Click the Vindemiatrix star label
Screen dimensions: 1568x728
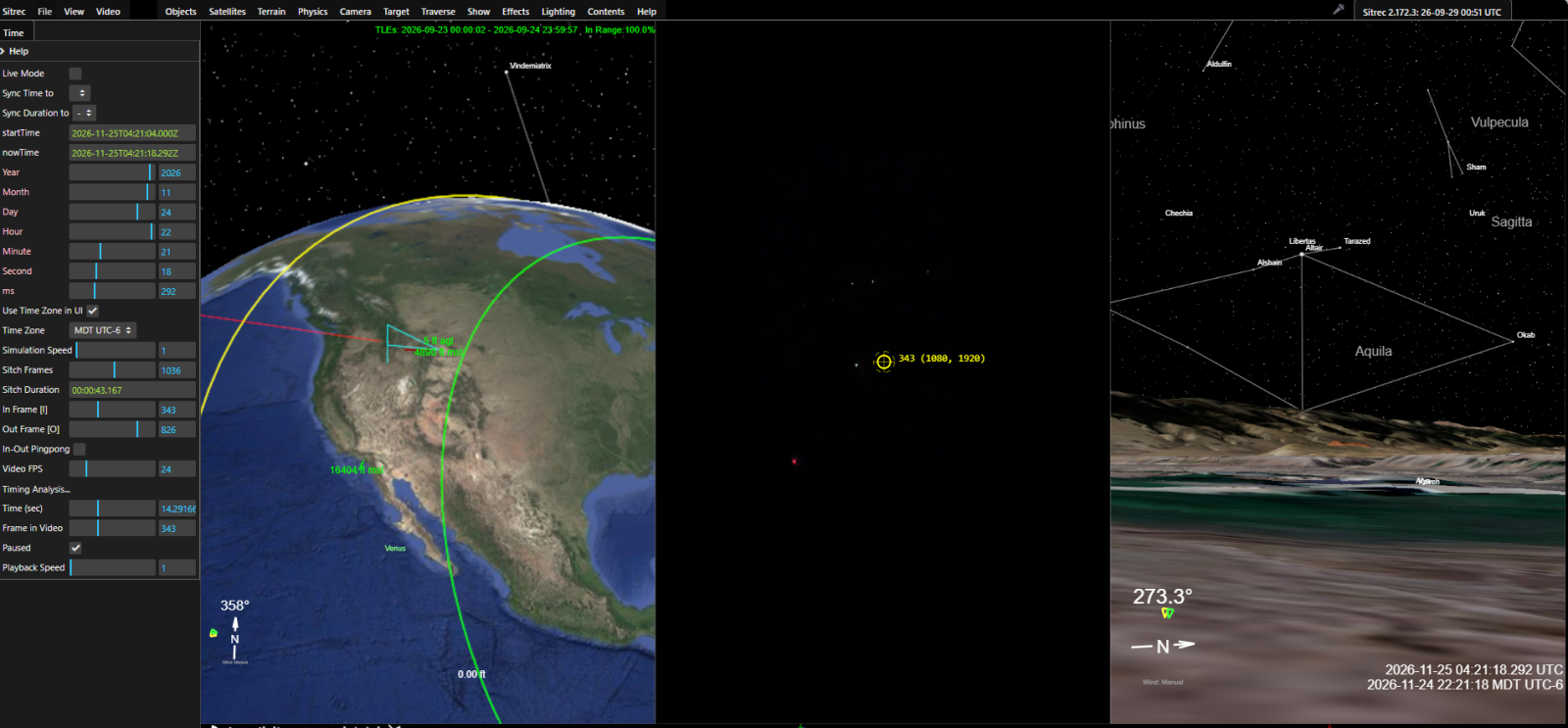click(x=530, y=66)
